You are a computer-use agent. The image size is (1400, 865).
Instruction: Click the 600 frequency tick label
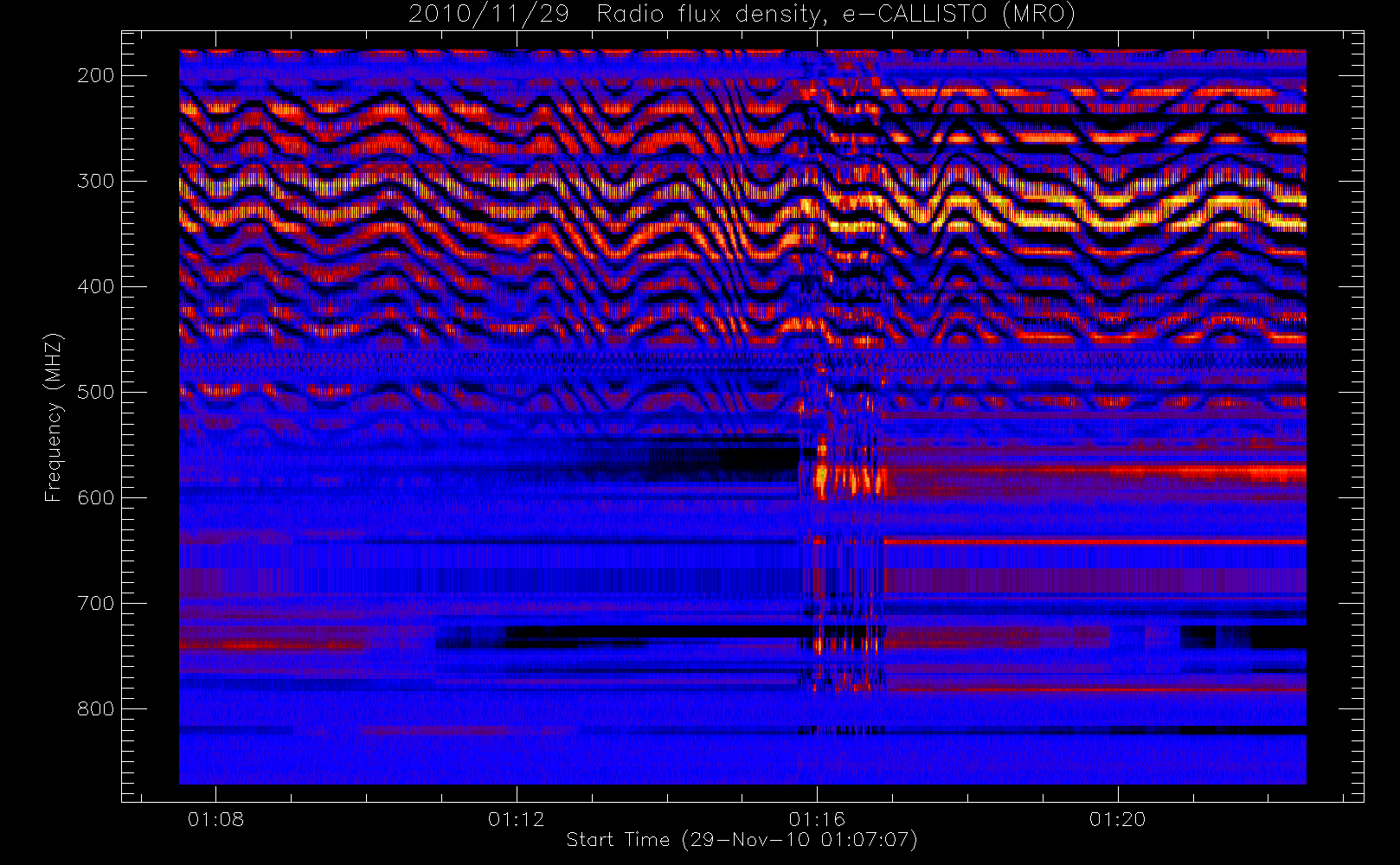(x=96, y=497)
